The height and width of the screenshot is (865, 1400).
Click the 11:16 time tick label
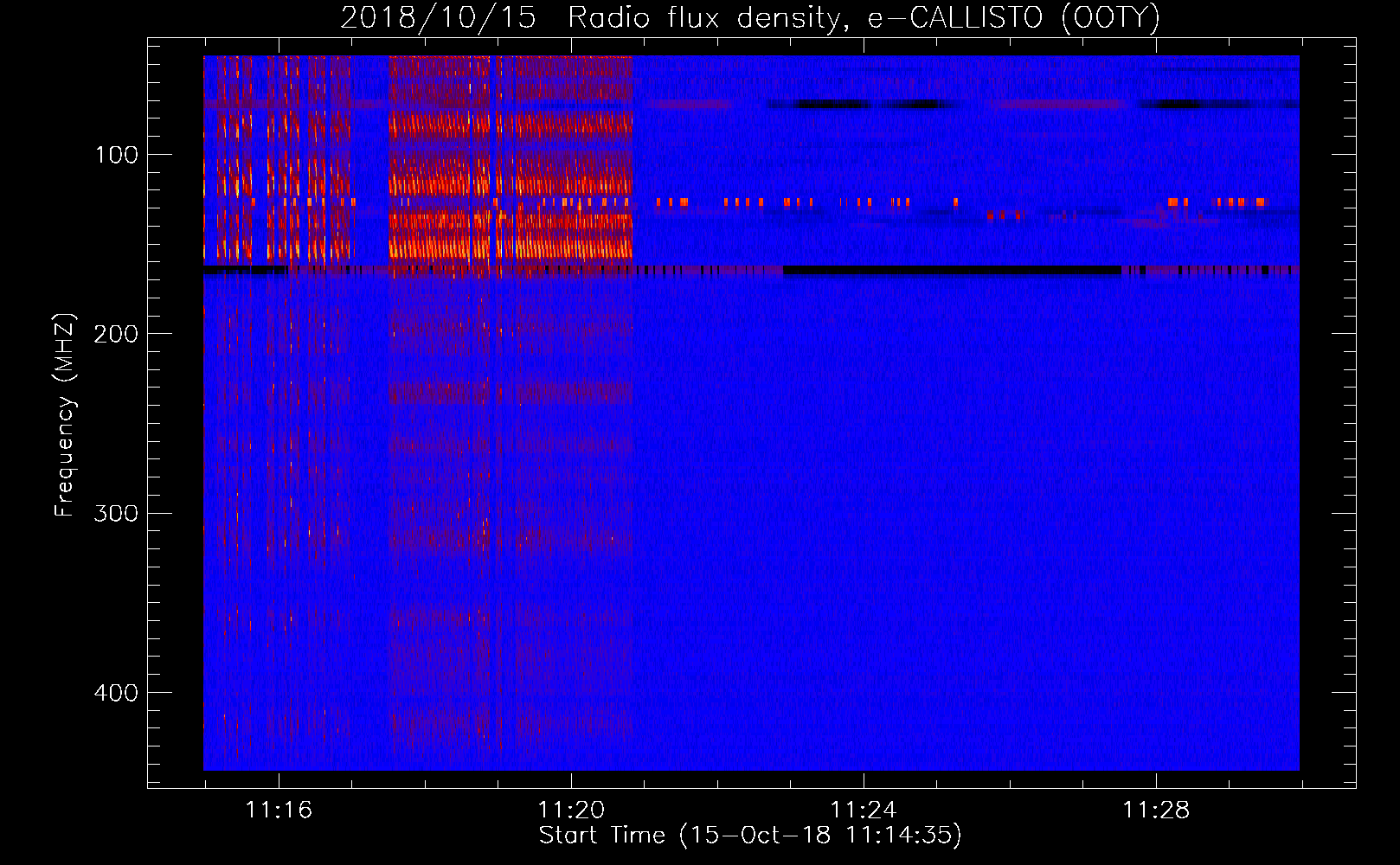point(279,811)
